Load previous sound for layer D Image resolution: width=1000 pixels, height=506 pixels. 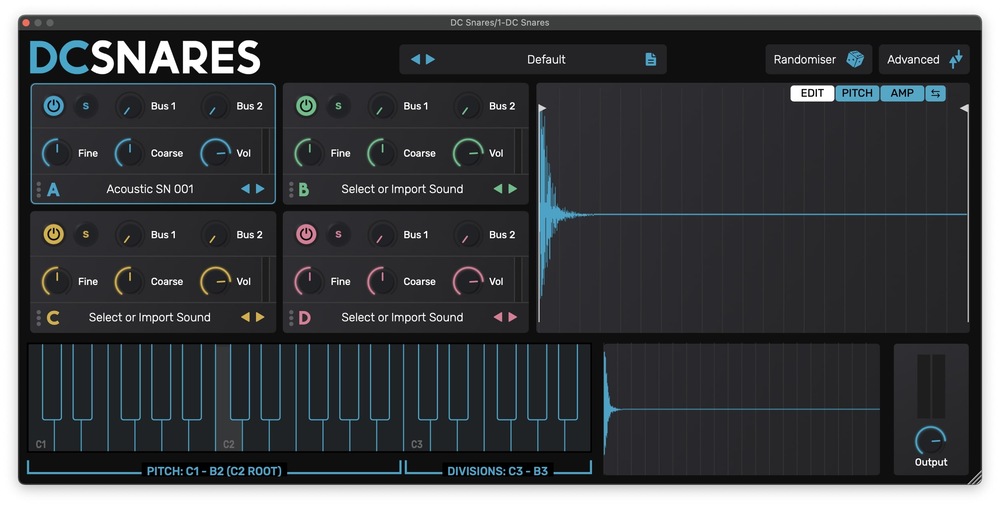tap(498, 317)
